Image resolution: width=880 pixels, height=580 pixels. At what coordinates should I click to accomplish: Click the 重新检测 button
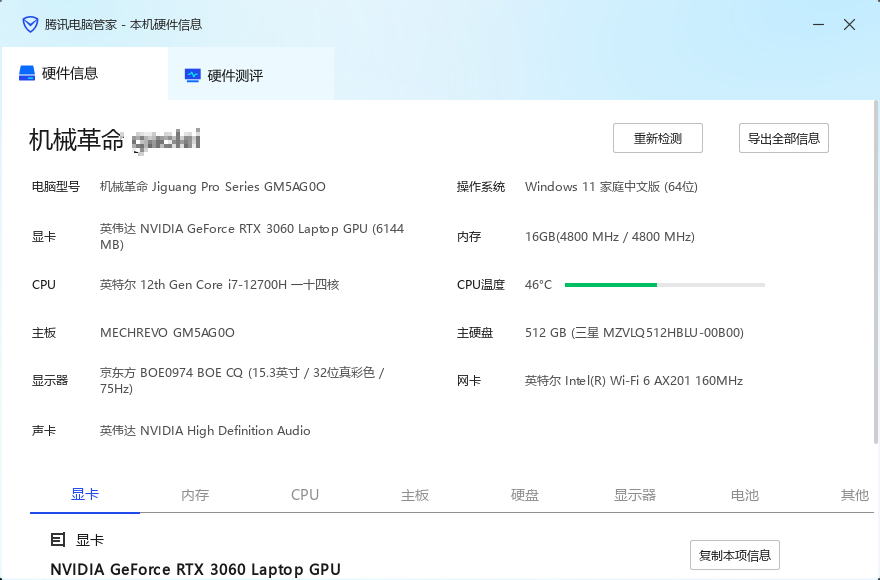click(x=658, y=138)
